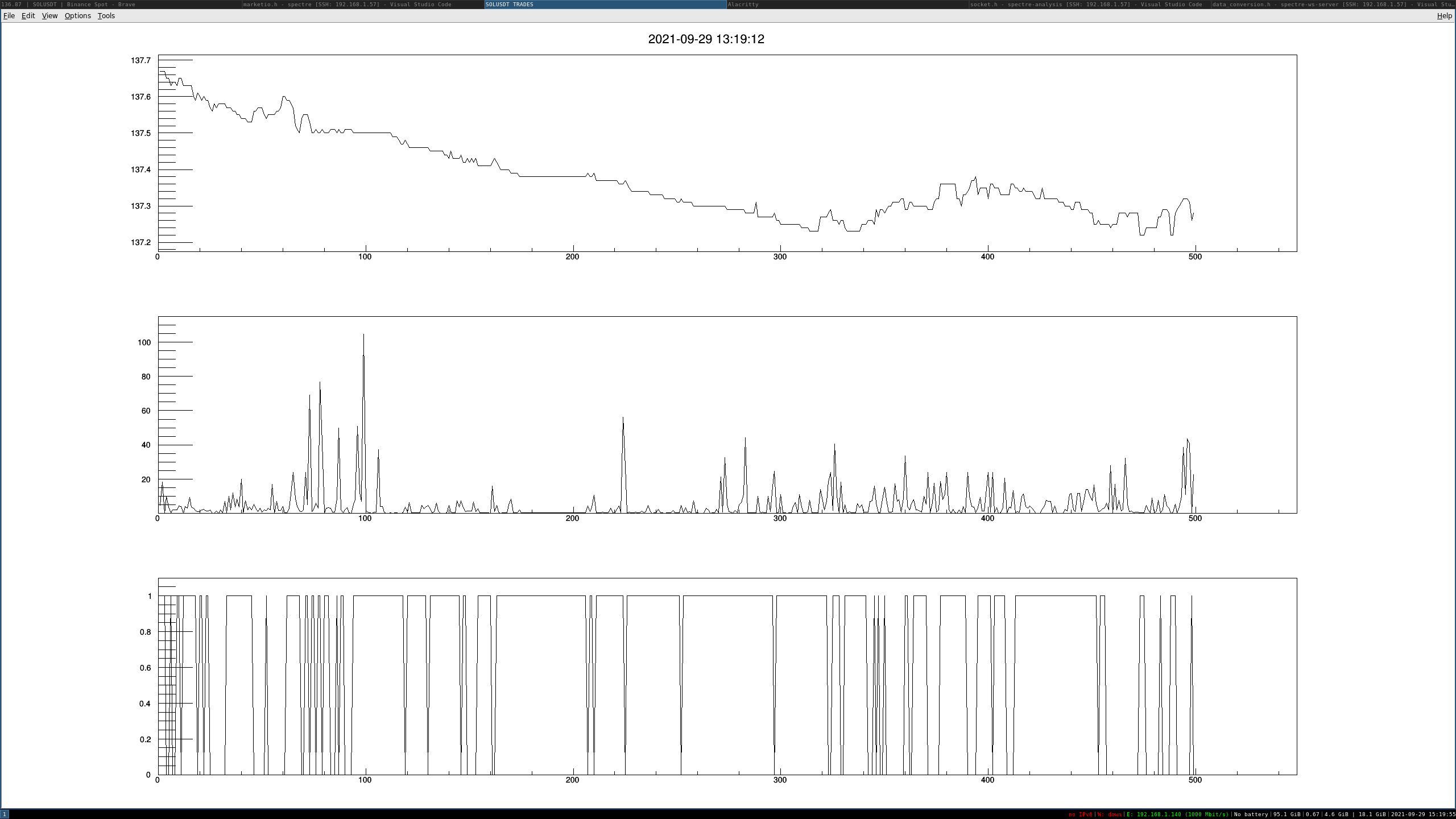Image resolution: width=1456 pixels, height=819 pixels.
Task: Switch to the Alacritty window tab
Action: coord(847,4)
